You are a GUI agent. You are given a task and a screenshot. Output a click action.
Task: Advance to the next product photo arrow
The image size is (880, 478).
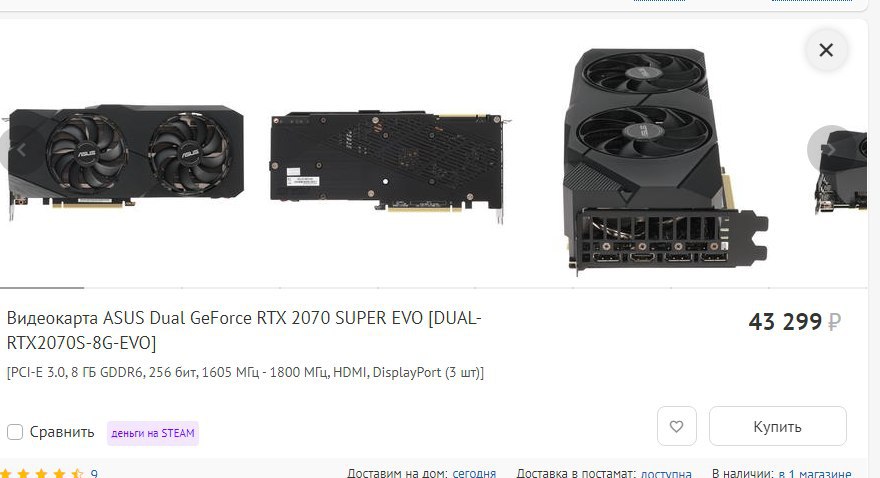(829, 149)
